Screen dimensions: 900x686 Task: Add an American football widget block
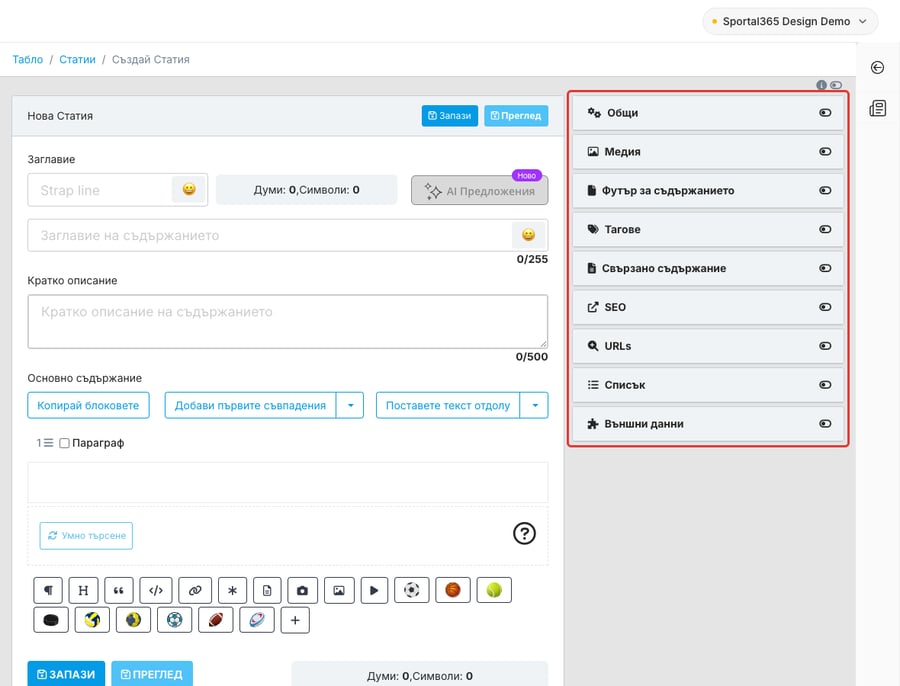(x=216, y=620)
